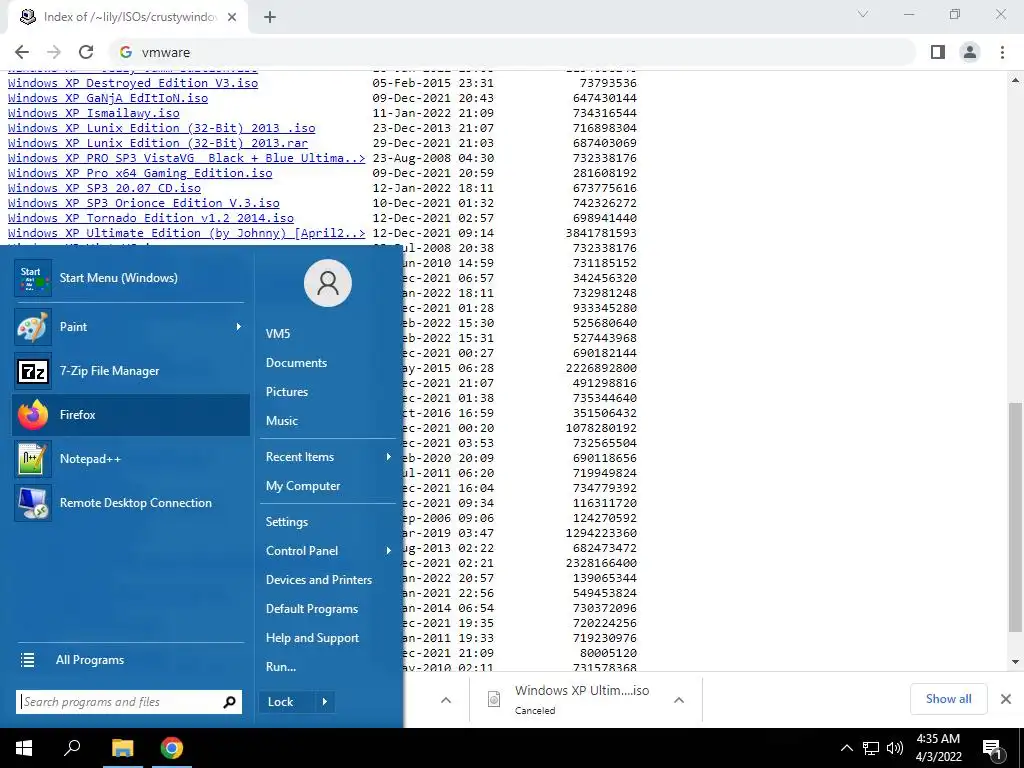This screenshot has height=768, width=1024.
Task: Show all downloads
Action: click(948, 699)
